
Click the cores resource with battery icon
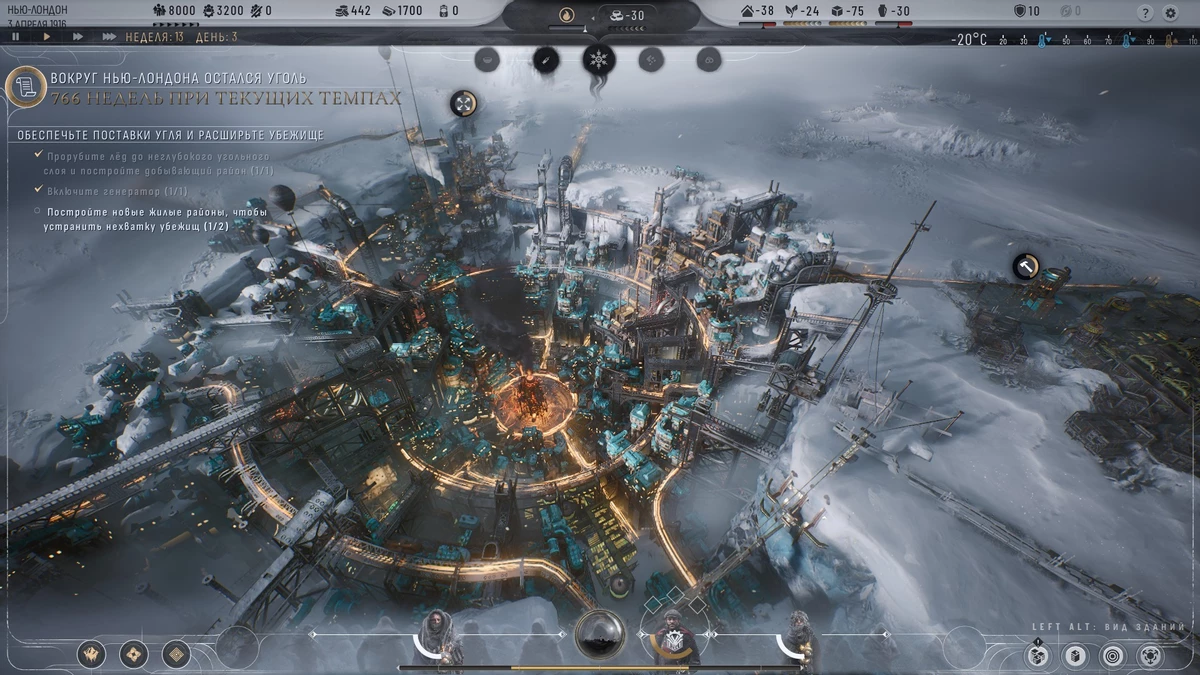point(449,11)
